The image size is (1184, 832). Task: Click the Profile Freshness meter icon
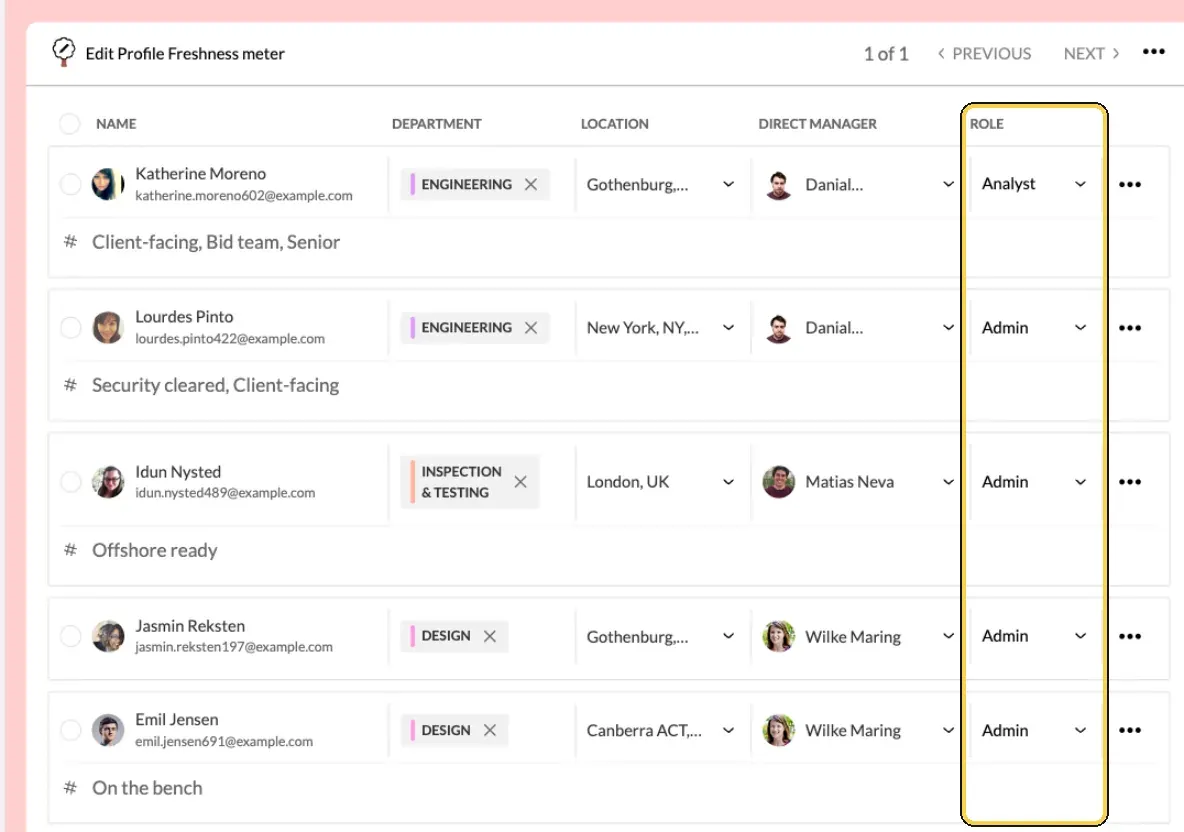[x=63, y=52]
